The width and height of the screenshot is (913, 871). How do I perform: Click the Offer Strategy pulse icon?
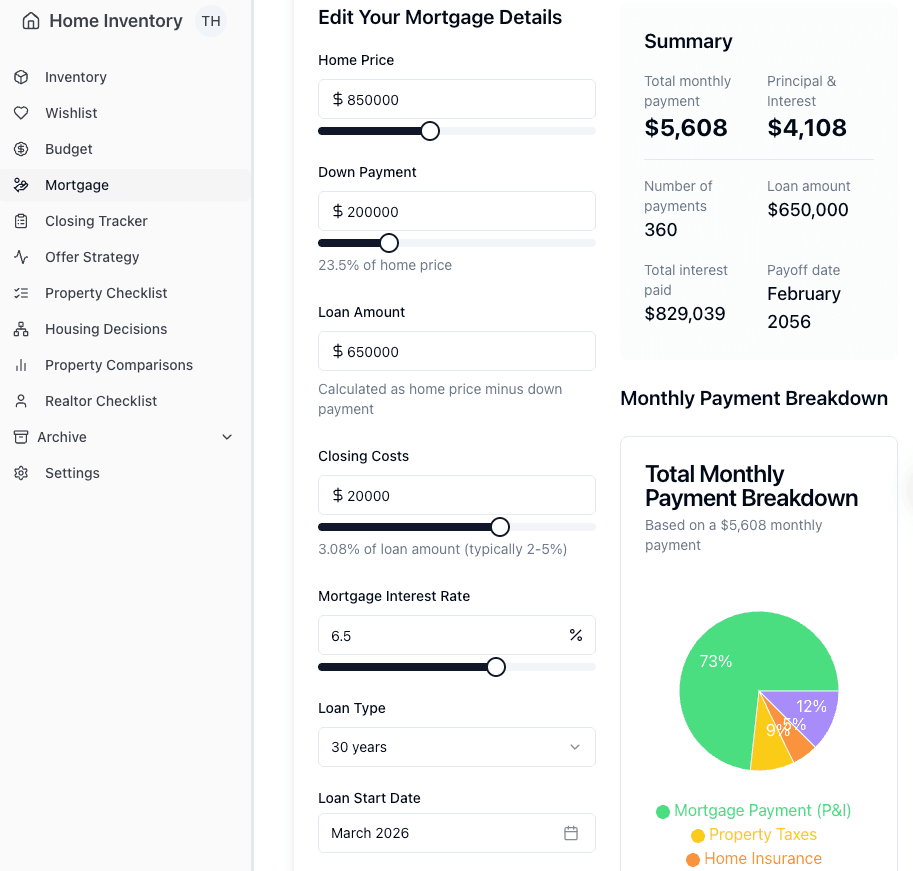pyautogui.click(x=21, y=257)
